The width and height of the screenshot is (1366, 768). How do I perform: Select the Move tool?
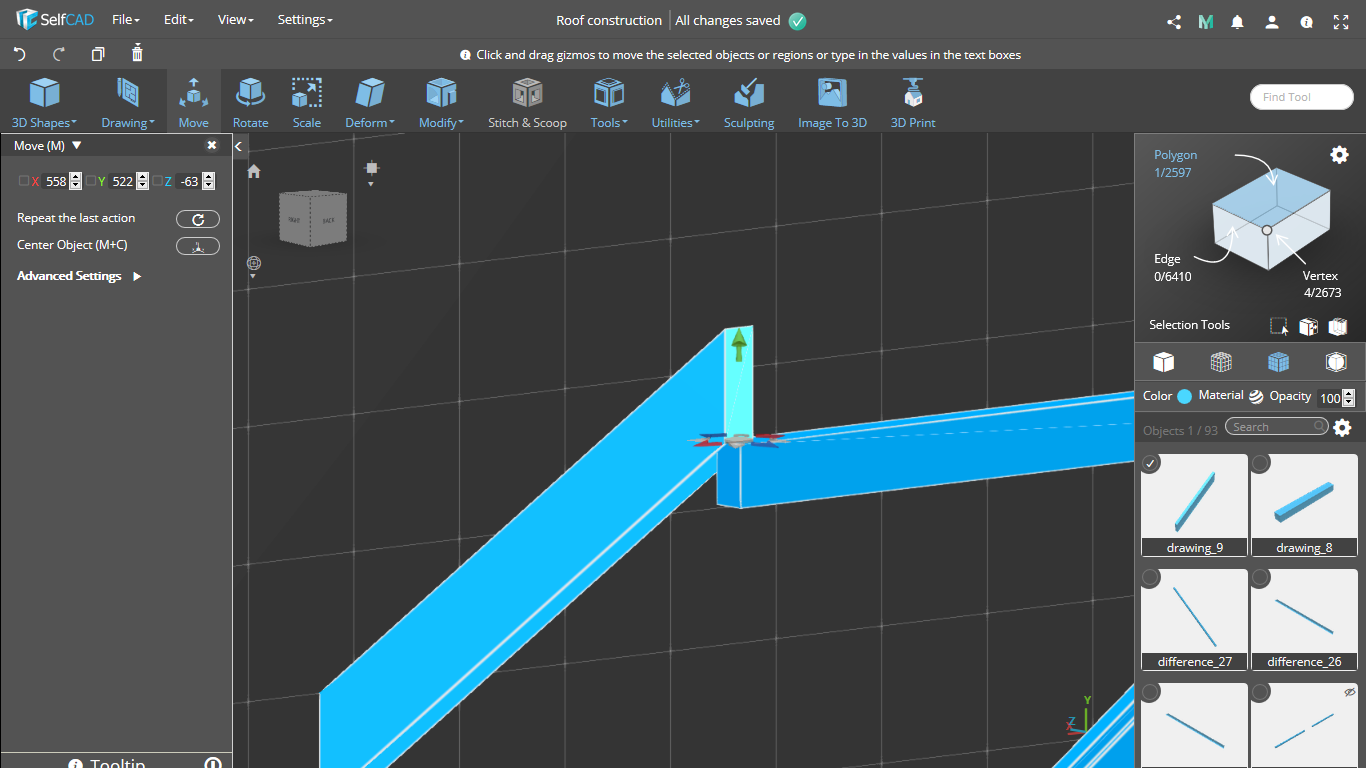point(194,104)
